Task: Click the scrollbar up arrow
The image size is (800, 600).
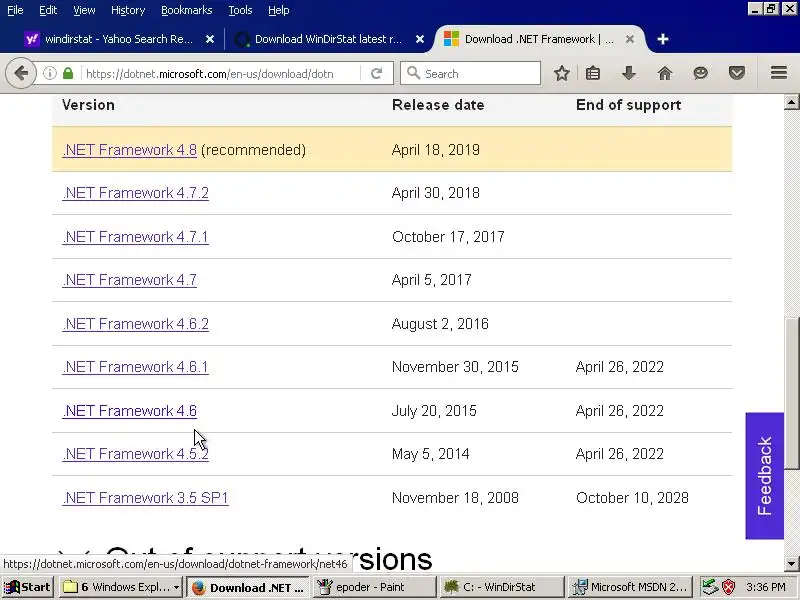Action: pyautogui.click(x=791, y=102)
